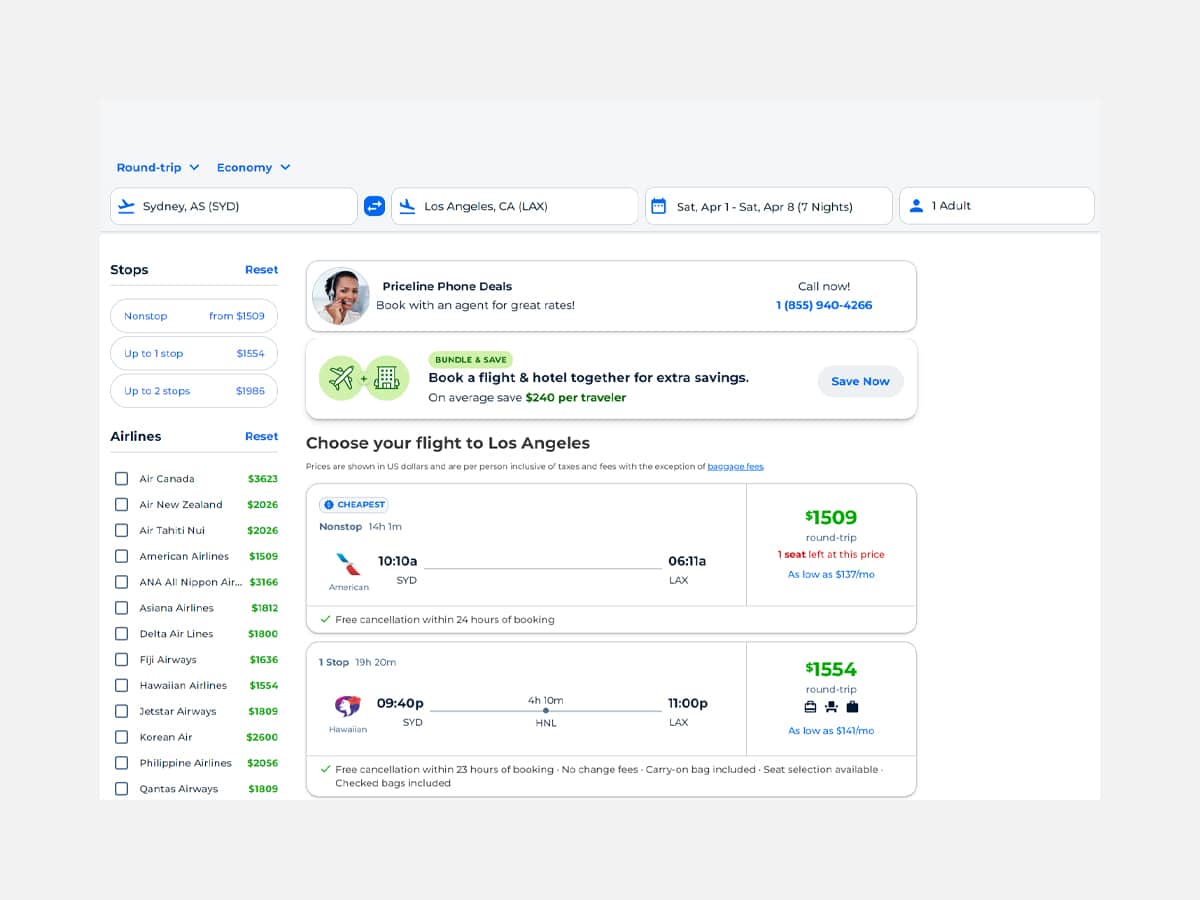1200x900 pixels.
Task: Open the Sat, Apr 1 - Sat, Apr 8 date picker
Action: [769, 206]
